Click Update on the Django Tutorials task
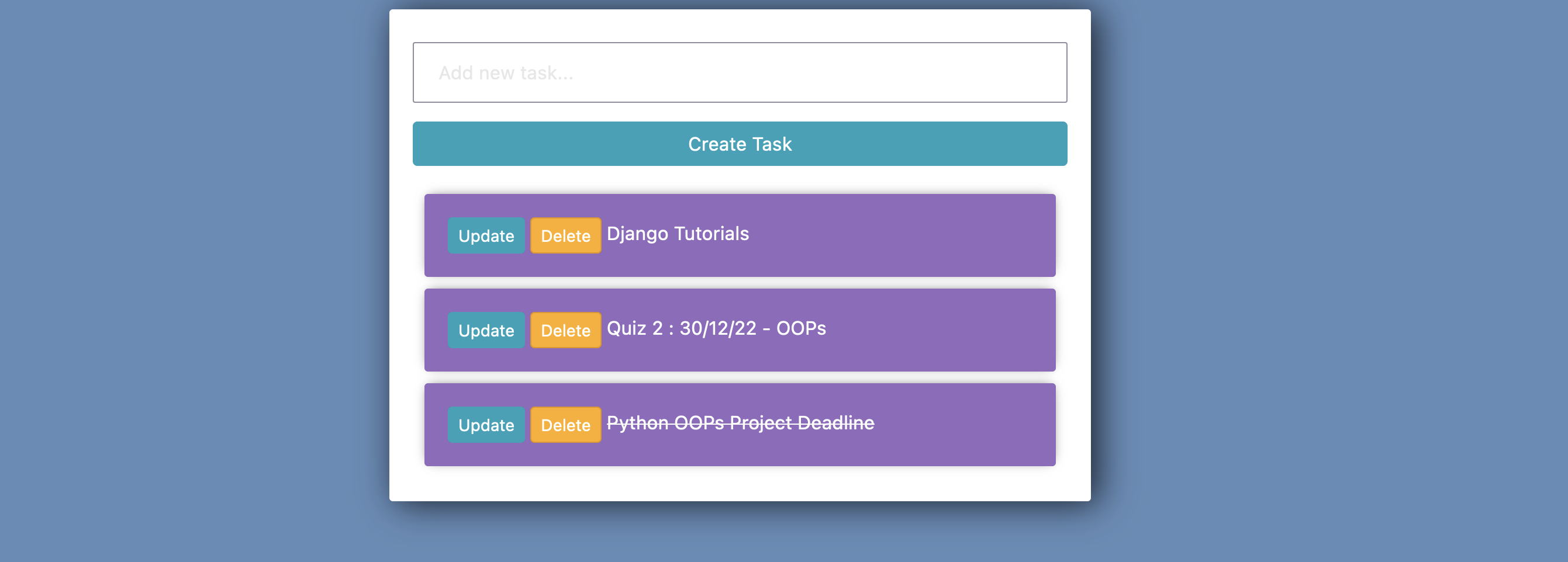 (x=486, y=235)
